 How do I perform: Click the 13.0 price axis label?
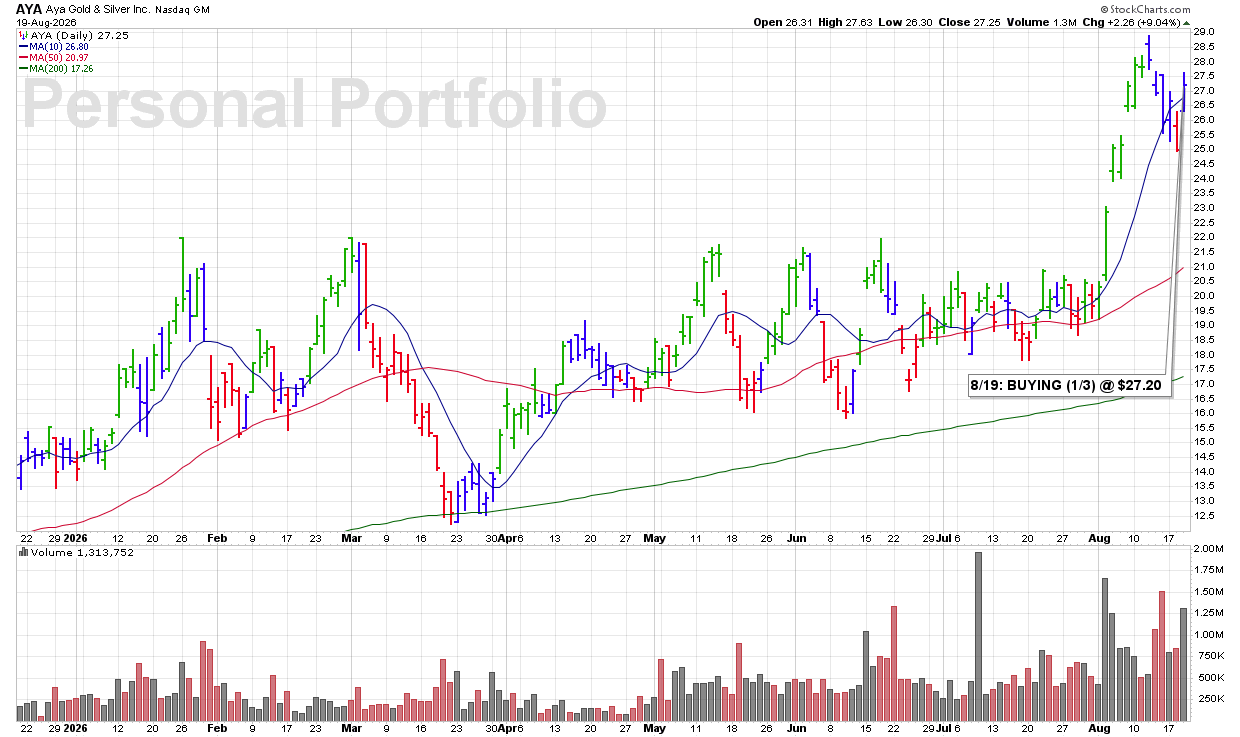[1204, 501]
